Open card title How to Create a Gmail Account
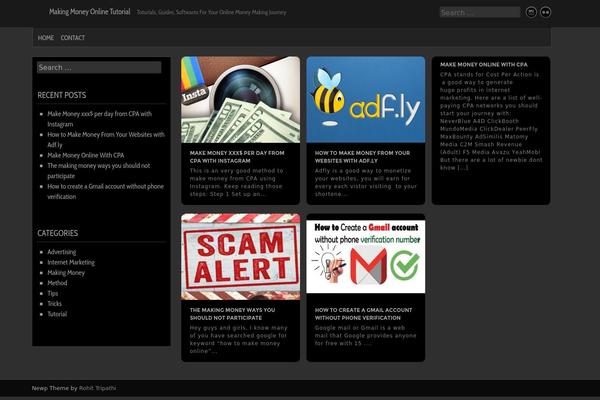Screen dimensions: 600x400 click(363, 314)
